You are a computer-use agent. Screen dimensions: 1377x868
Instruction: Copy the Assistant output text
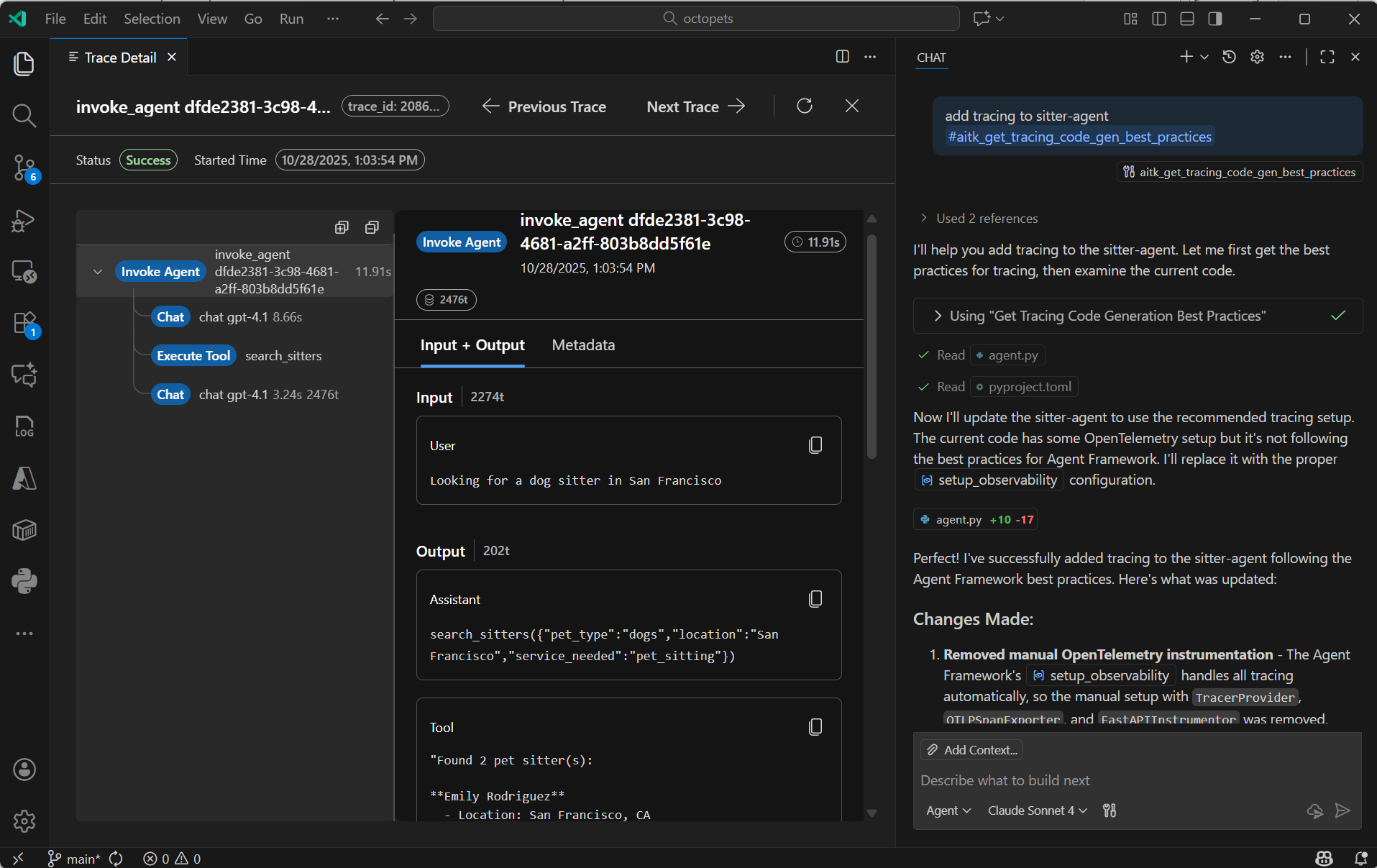pyautogui.click(x=815, y=598)
